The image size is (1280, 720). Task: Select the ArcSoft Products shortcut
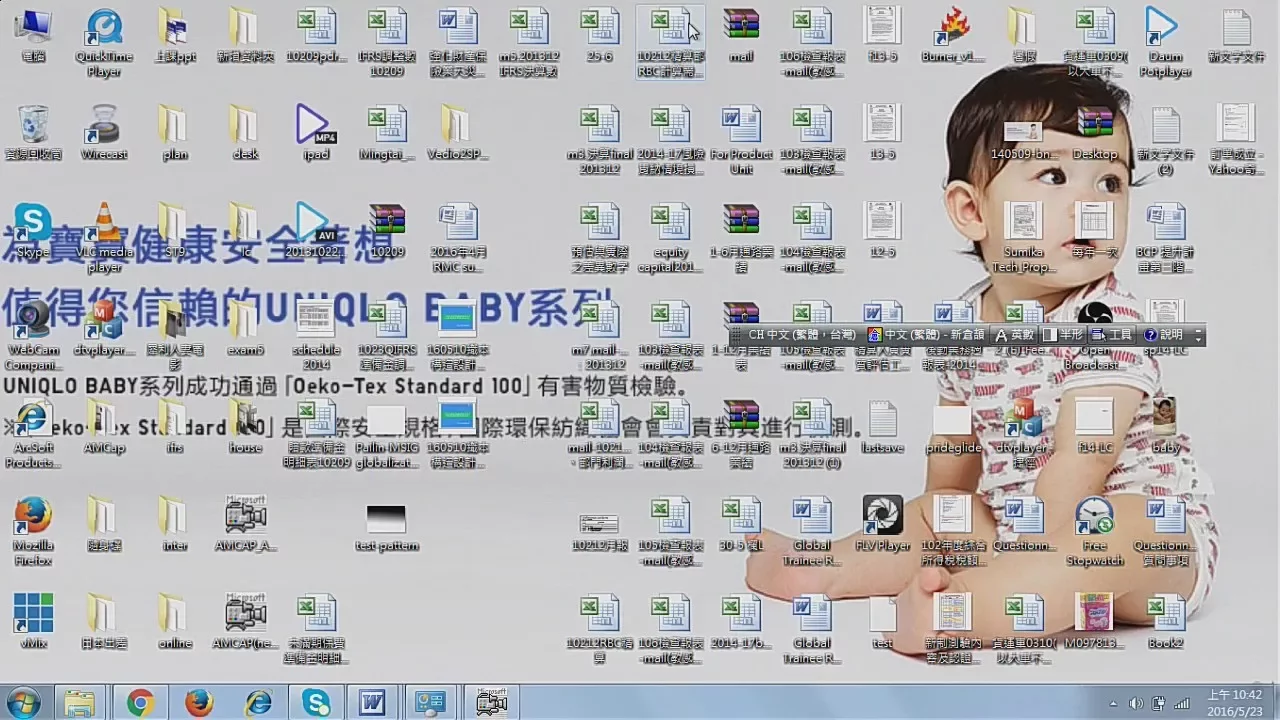33,432
